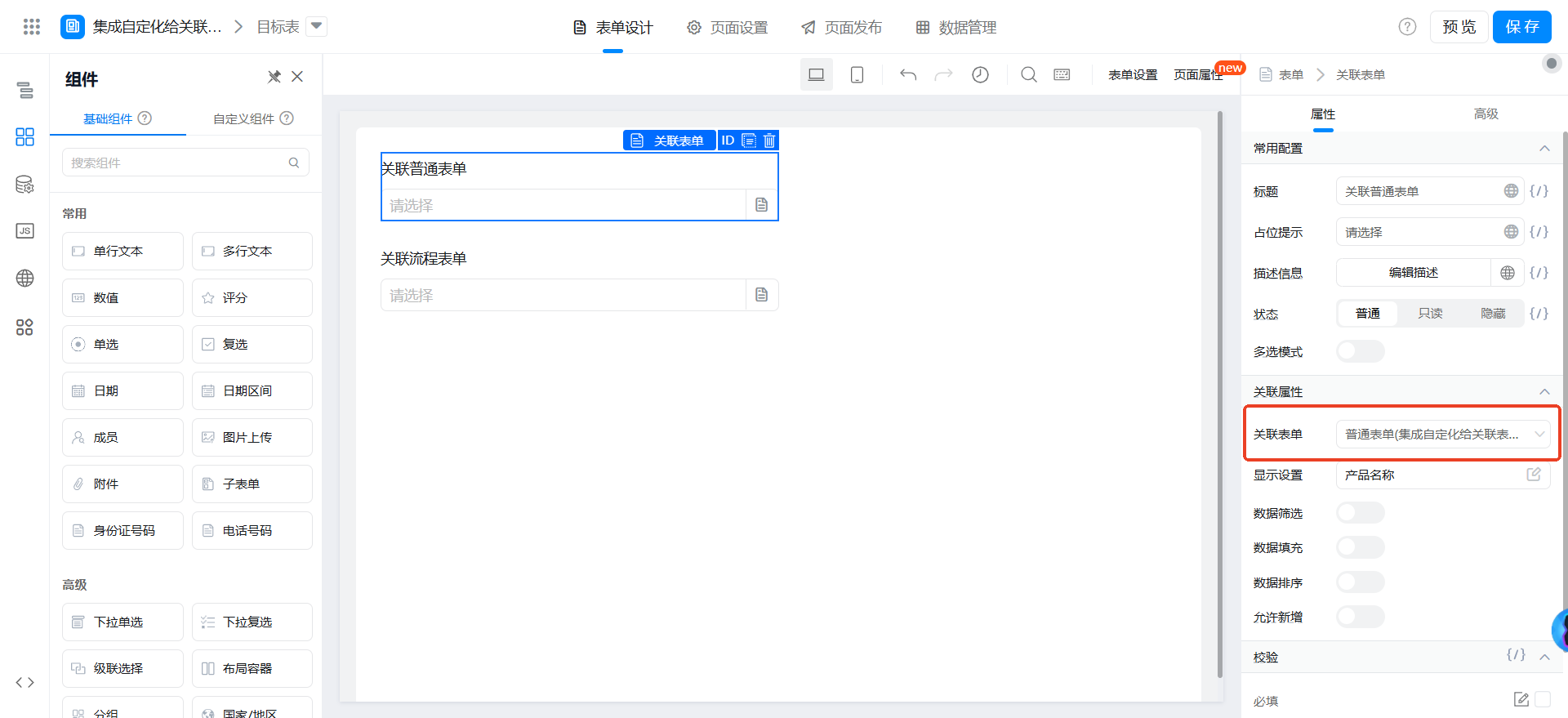This screenshot has width=1568, height=718.
Task: Toggle the 数据筛选 switch
Action: tap(1361, 512)
